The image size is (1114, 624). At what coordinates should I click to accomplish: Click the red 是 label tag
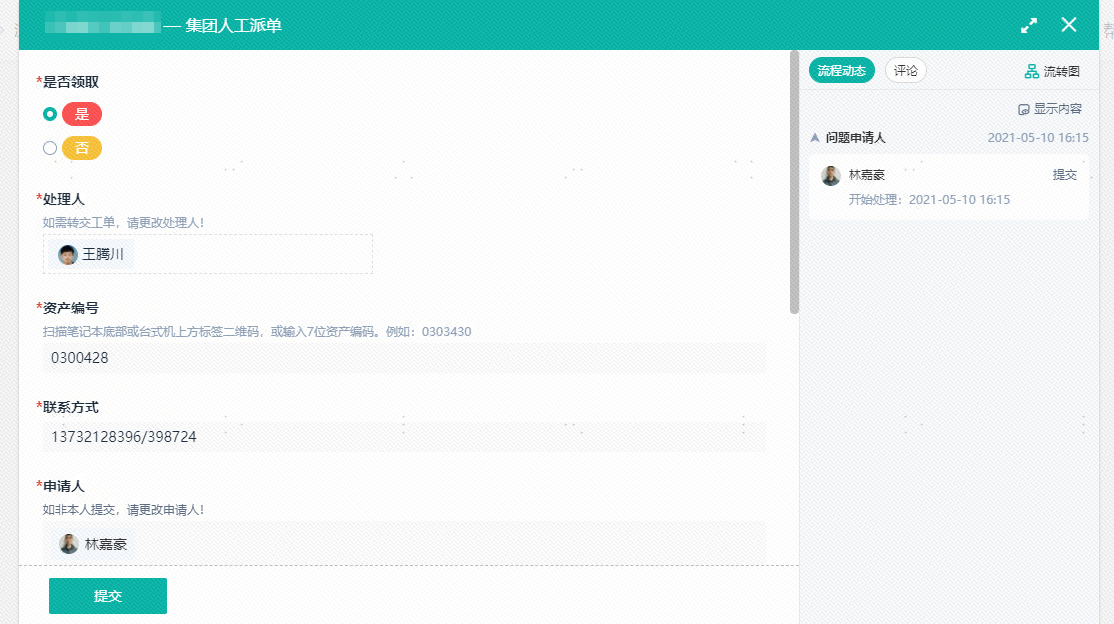(82, 114)
